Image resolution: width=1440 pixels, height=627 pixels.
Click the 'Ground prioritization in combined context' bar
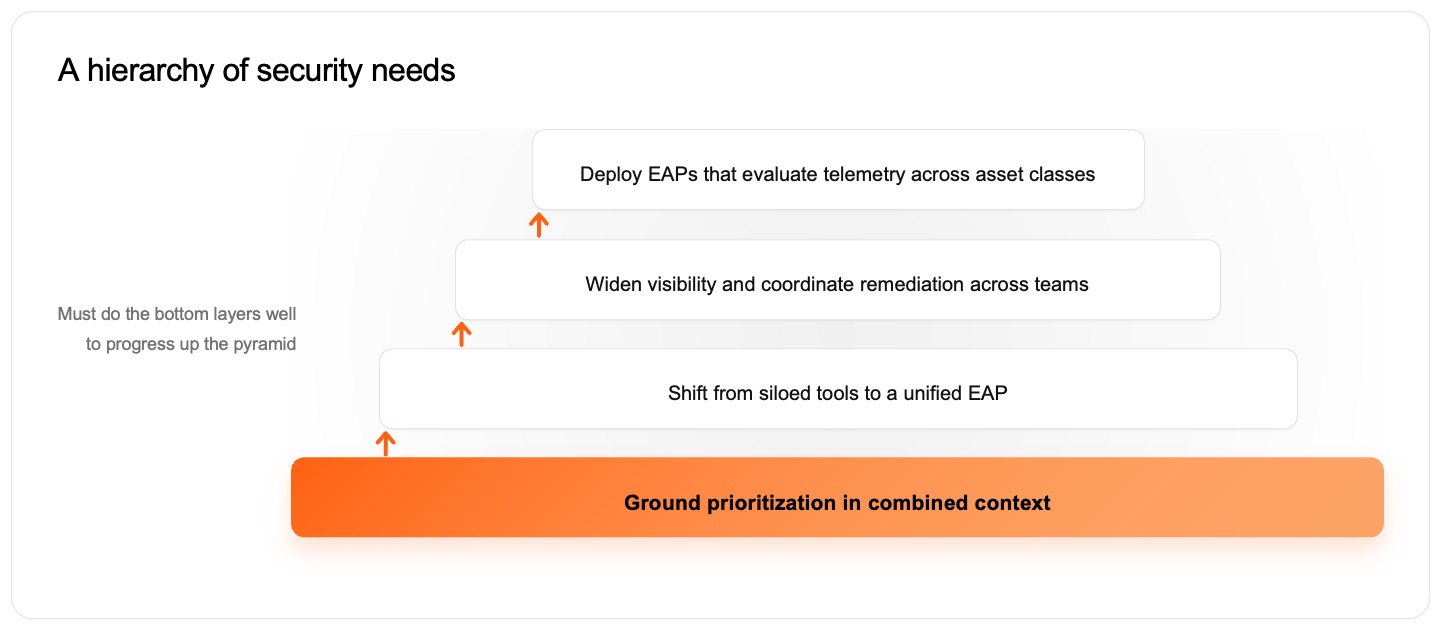(837, 497)
